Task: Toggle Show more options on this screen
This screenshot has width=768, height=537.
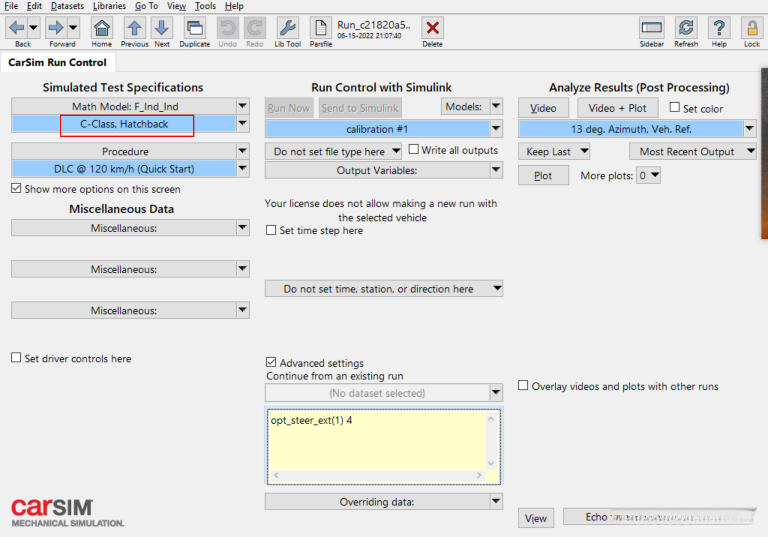Action: pyautogui.click(x=16, y=189)
